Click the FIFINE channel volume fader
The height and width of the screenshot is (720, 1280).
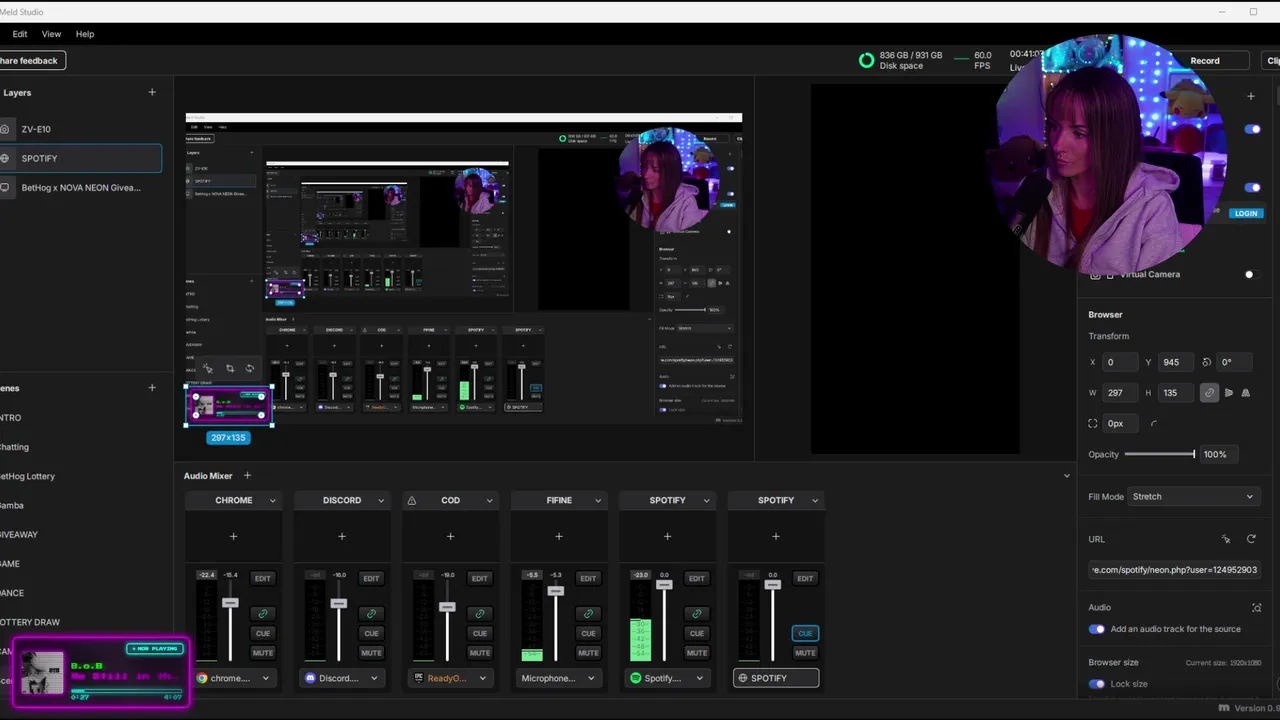click(x=555, y=591)
